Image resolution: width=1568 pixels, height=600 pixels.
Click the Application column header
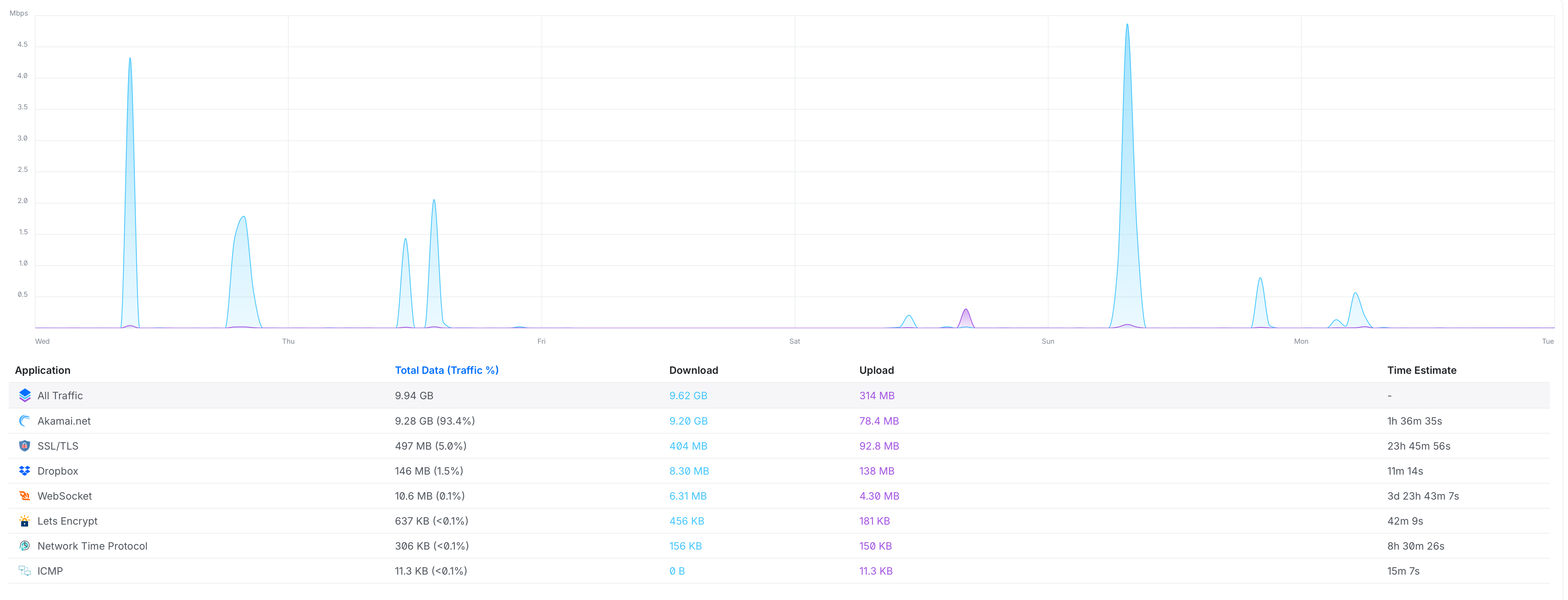(43, 370)
